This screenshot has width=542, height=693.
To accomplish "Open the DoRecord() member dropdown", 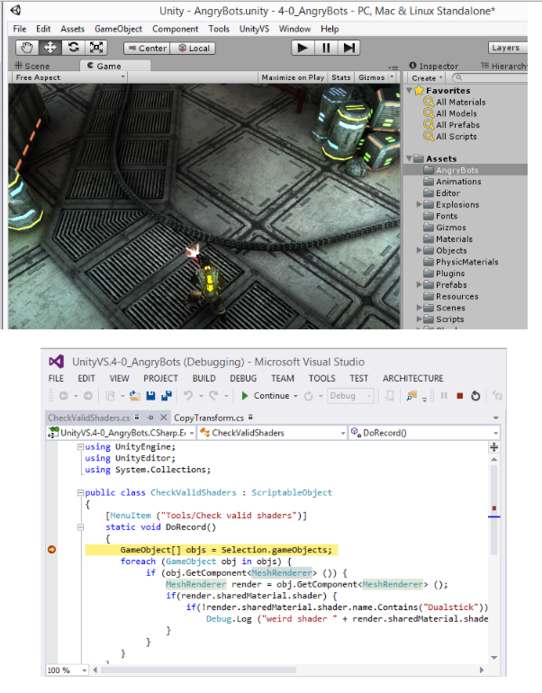I will pos(425,433).
